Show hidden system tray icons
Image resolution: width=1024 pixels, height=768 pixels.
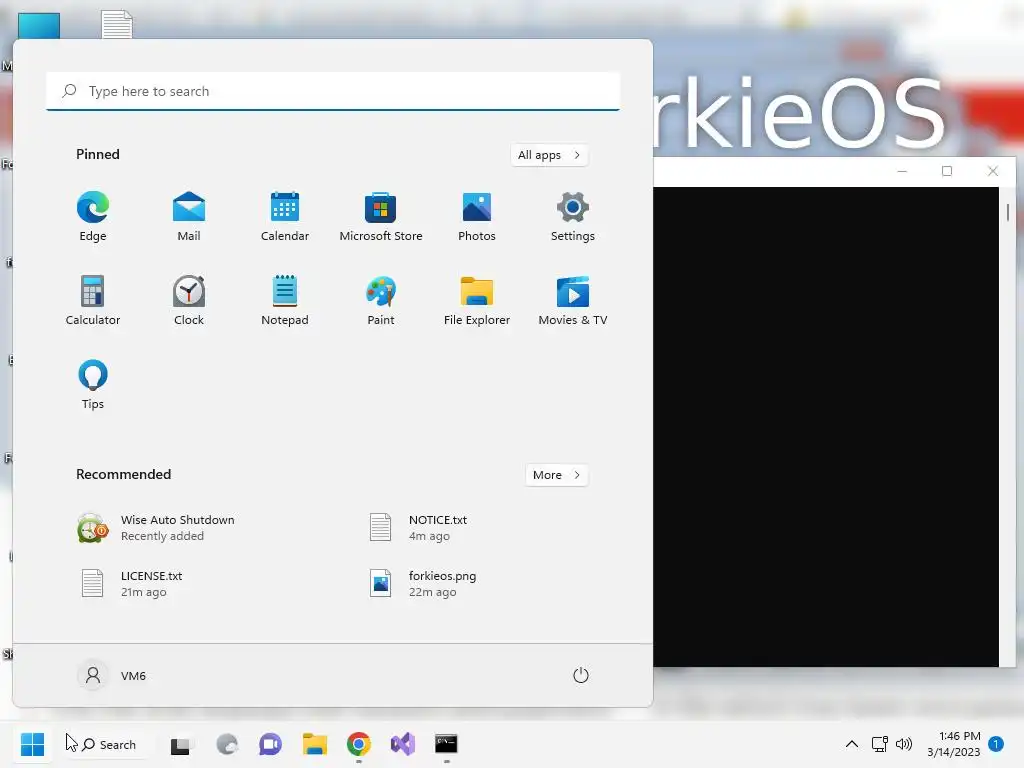[x=852, y=744]
